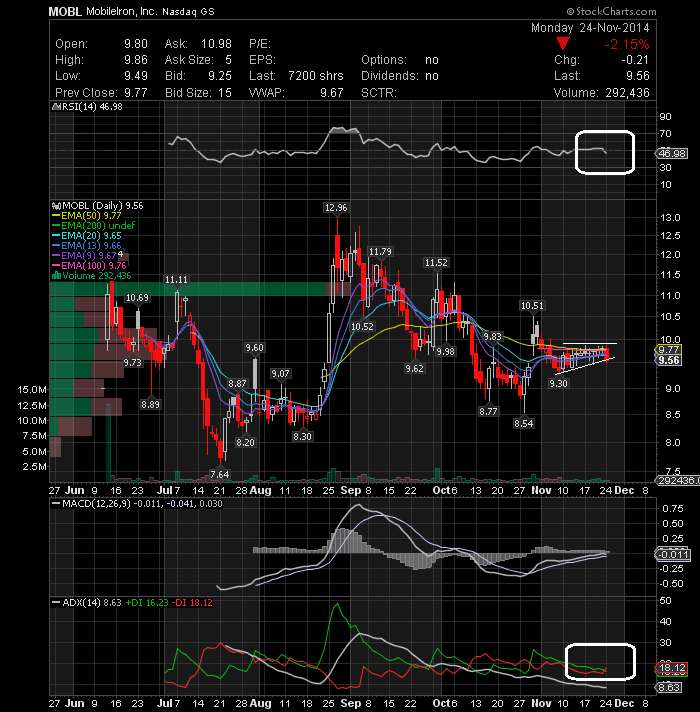Click the 11.11 price label
The width and height of the screenshot is (700, 712).
(176, 280)
